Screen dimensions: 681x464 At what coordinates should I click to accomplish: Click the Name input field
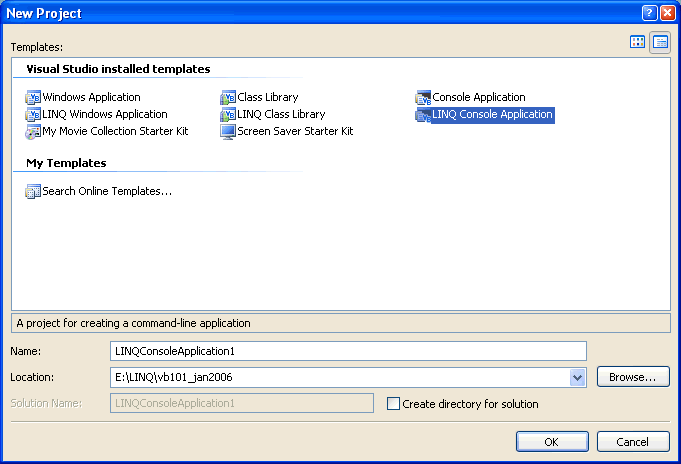click(x=348, y=351)
